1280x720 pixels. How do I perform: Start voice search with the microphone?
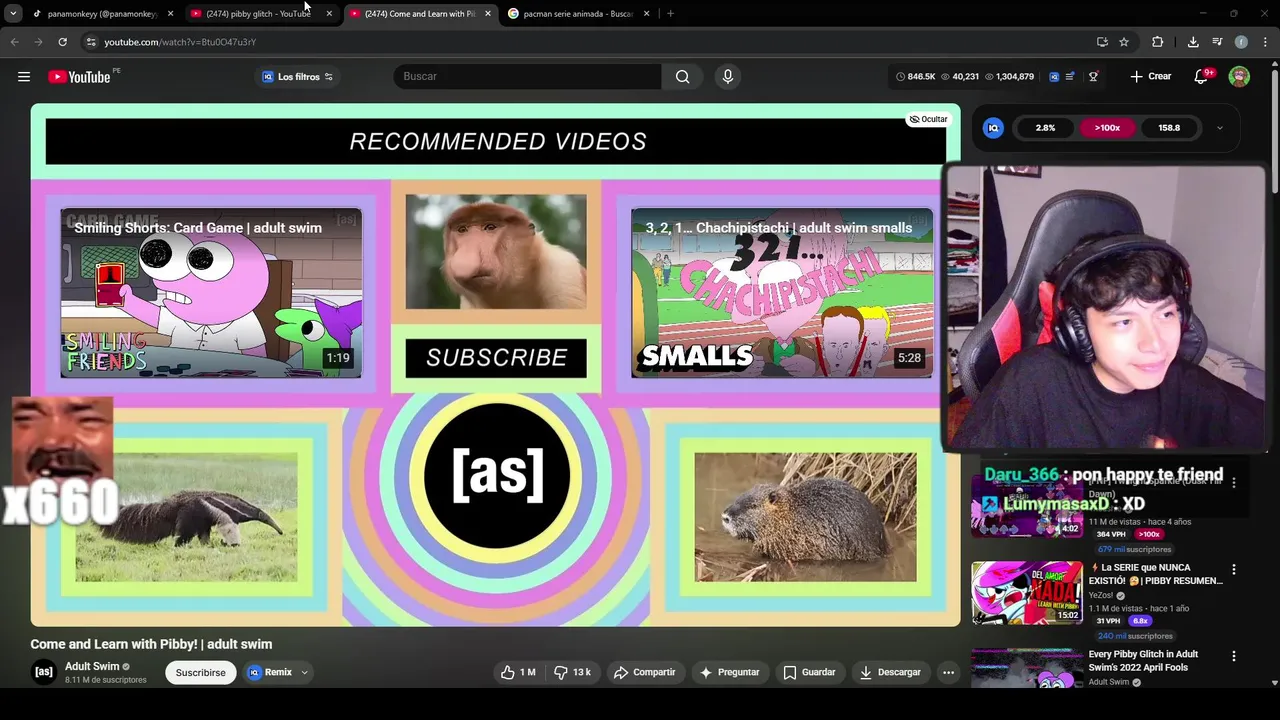pos(727,77)
